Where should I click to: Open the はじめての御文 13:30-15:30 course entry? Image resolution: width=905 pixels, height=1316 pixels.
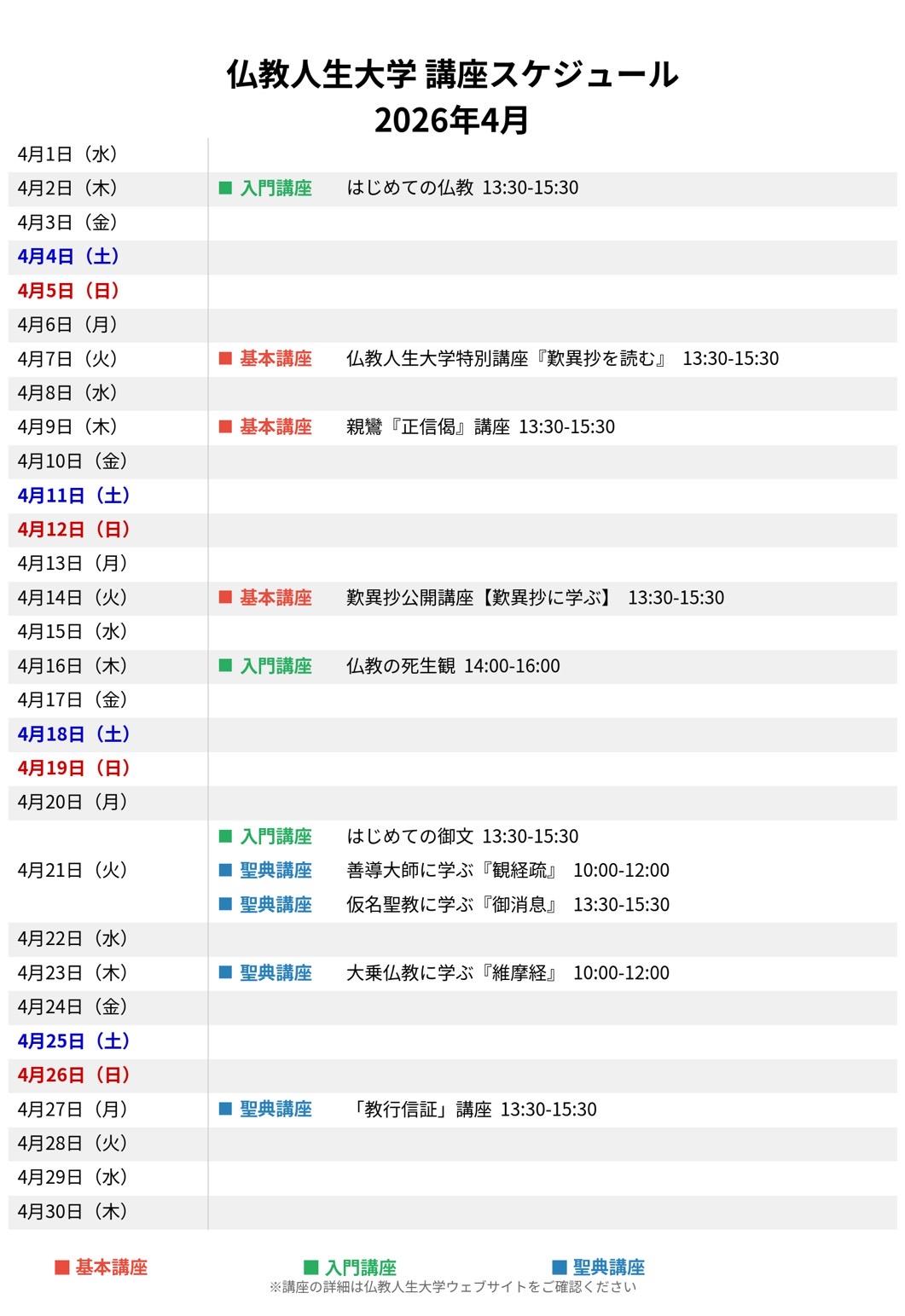point(461,837)
